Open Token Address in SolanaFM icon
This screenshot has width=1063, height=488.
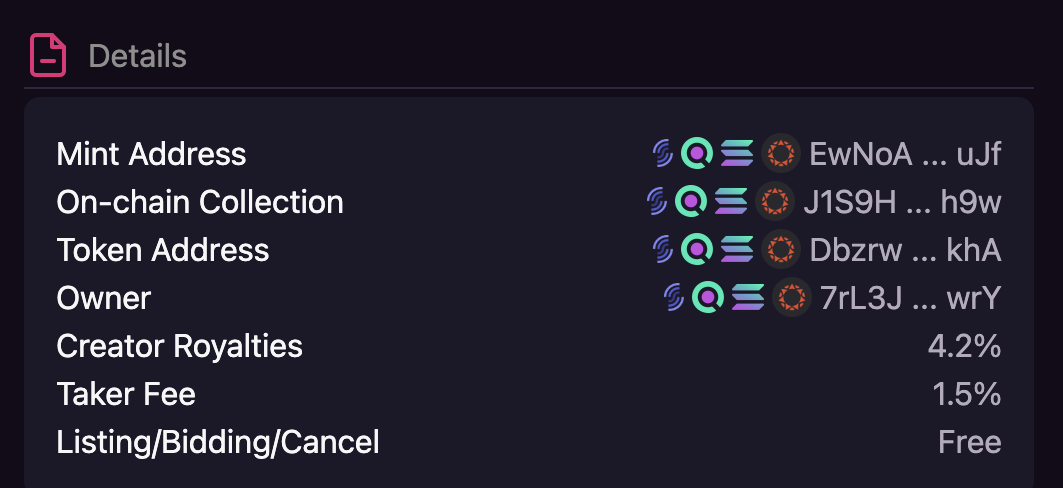662,249
